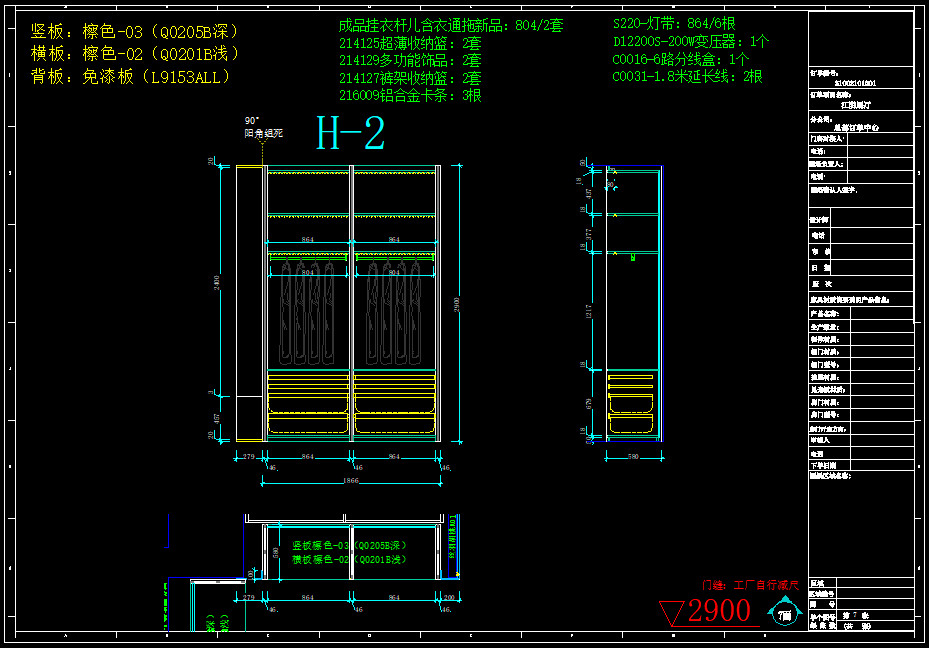Select the 580 depth dimension in side view
The image size is (929, 648).
point(632,457)
